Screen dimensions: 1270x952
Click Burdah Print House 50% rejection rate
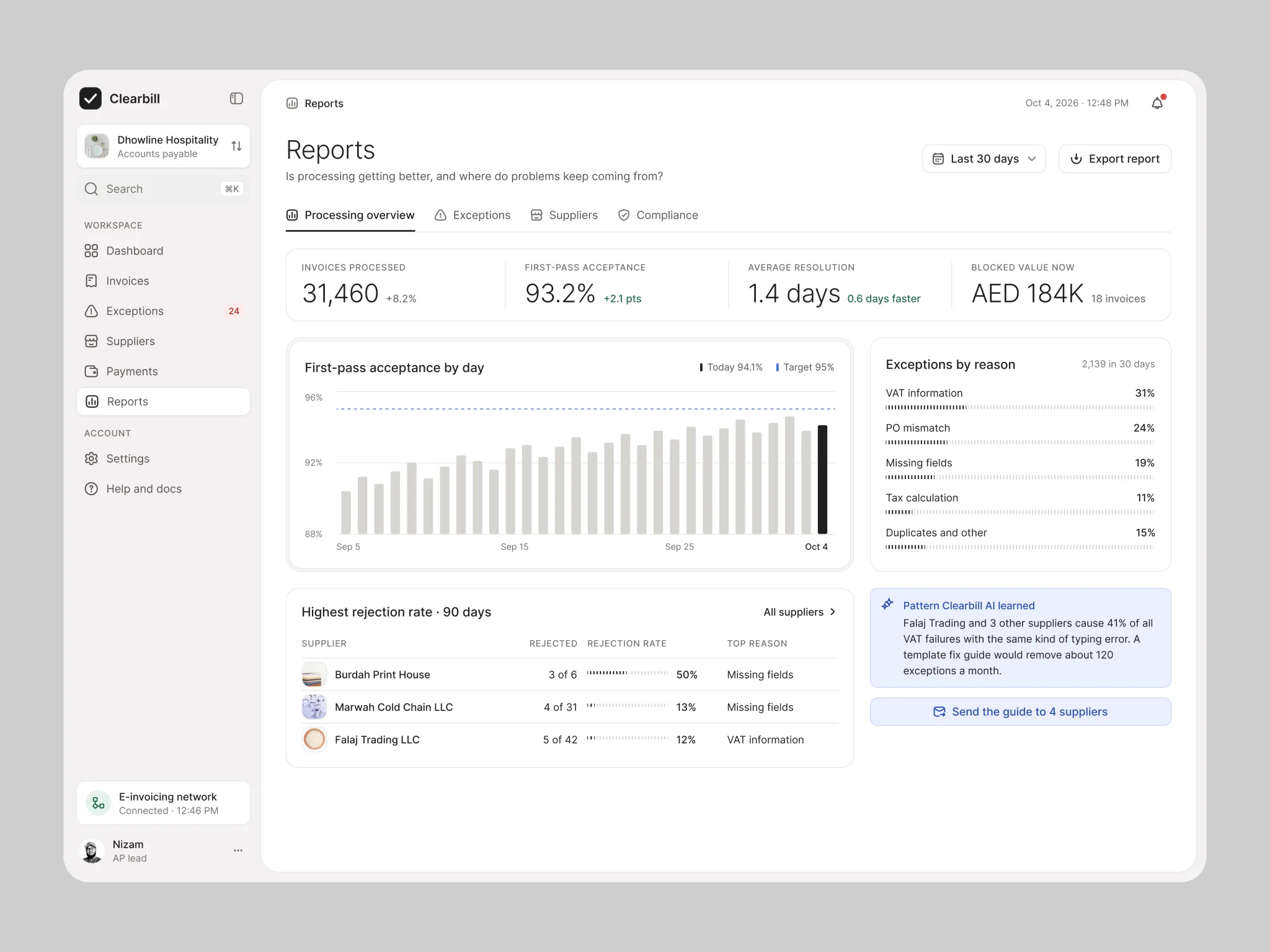pos(686,674)
